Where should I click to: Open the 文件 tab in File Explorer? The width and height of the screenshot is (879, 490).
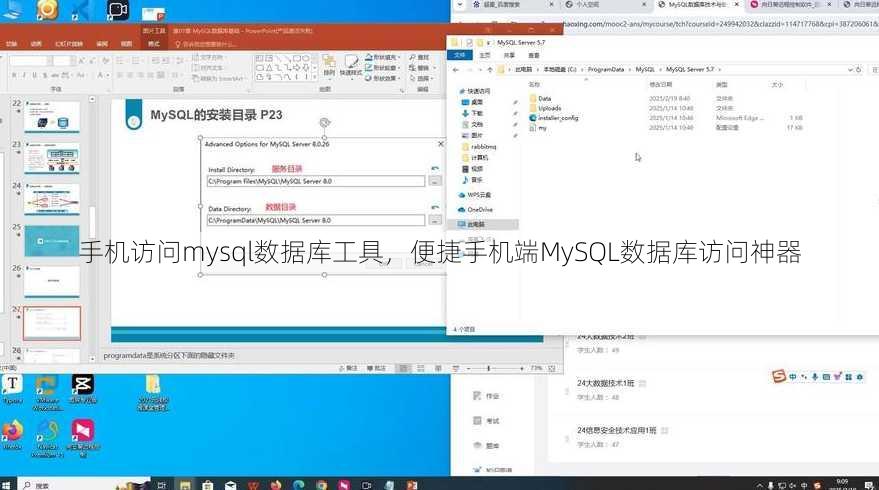pyautogui.click(x=460, y=56)
